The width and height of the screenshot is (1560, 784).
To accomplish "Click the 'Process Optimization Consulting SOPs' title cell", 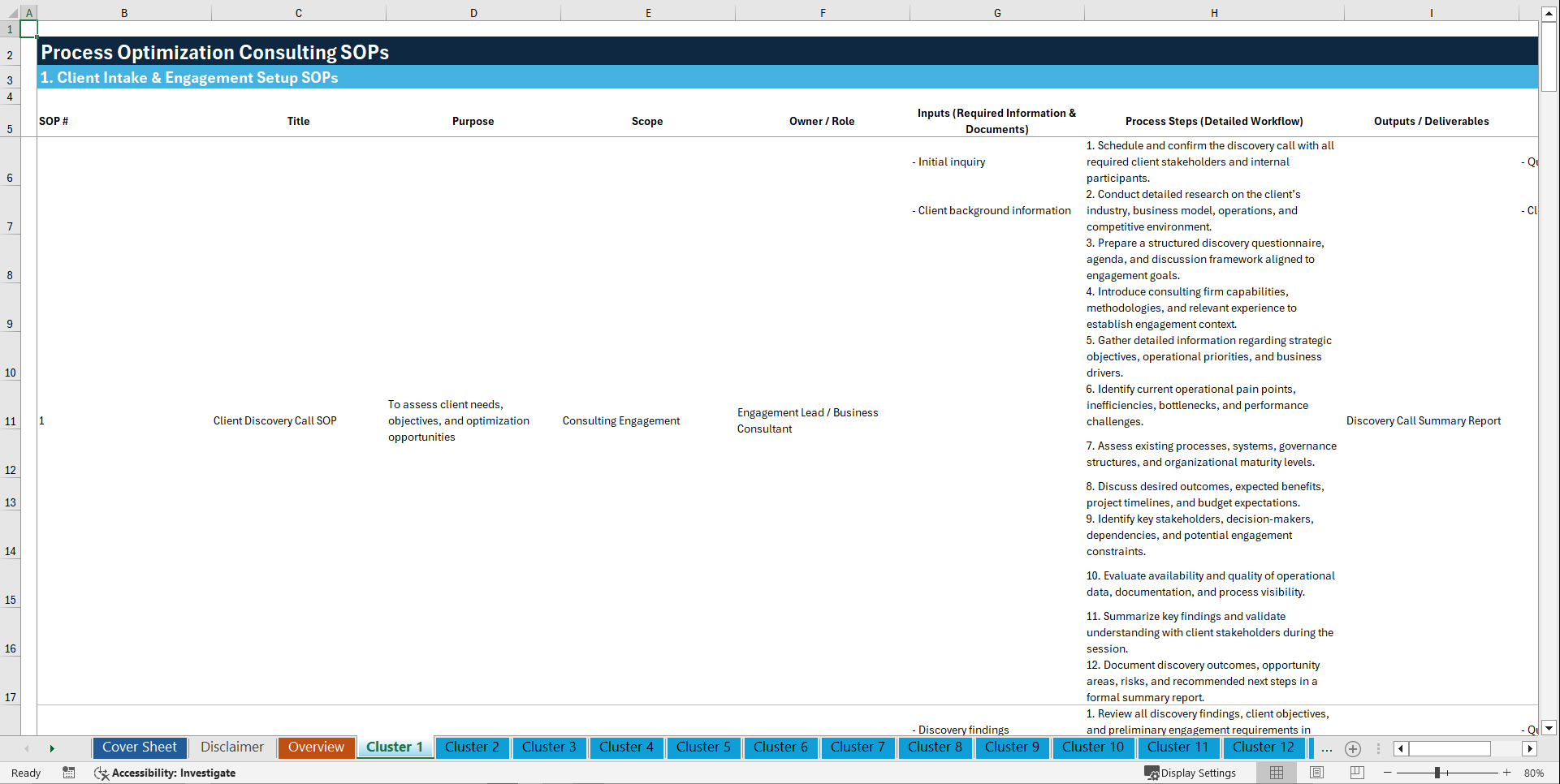I will (215, 52).
